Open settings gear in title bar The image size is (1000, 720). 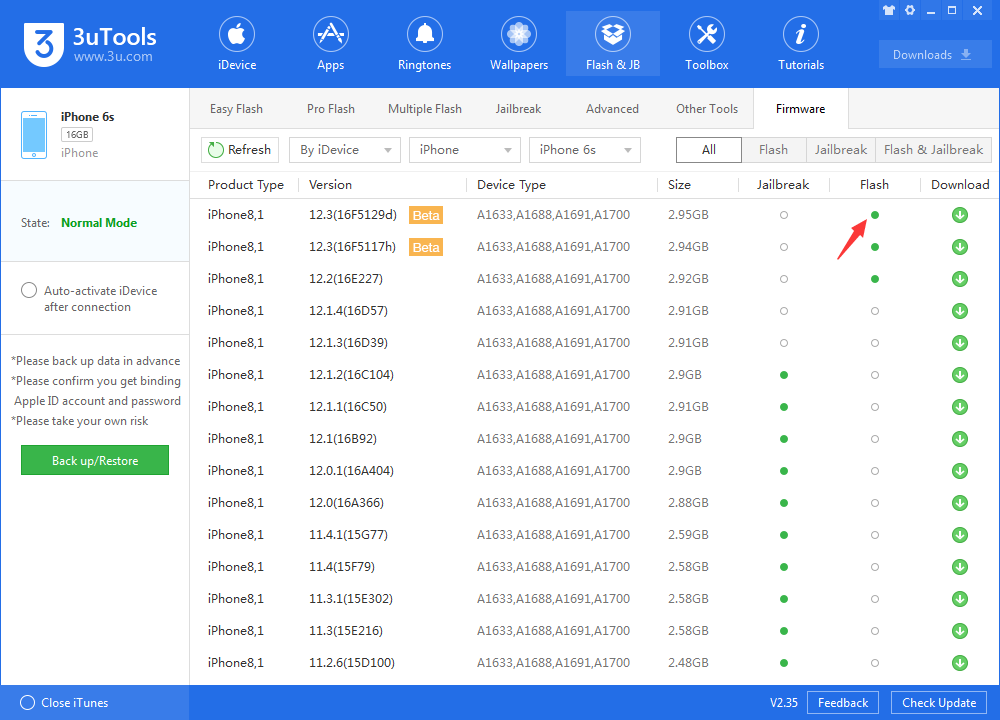click(910, 10)
